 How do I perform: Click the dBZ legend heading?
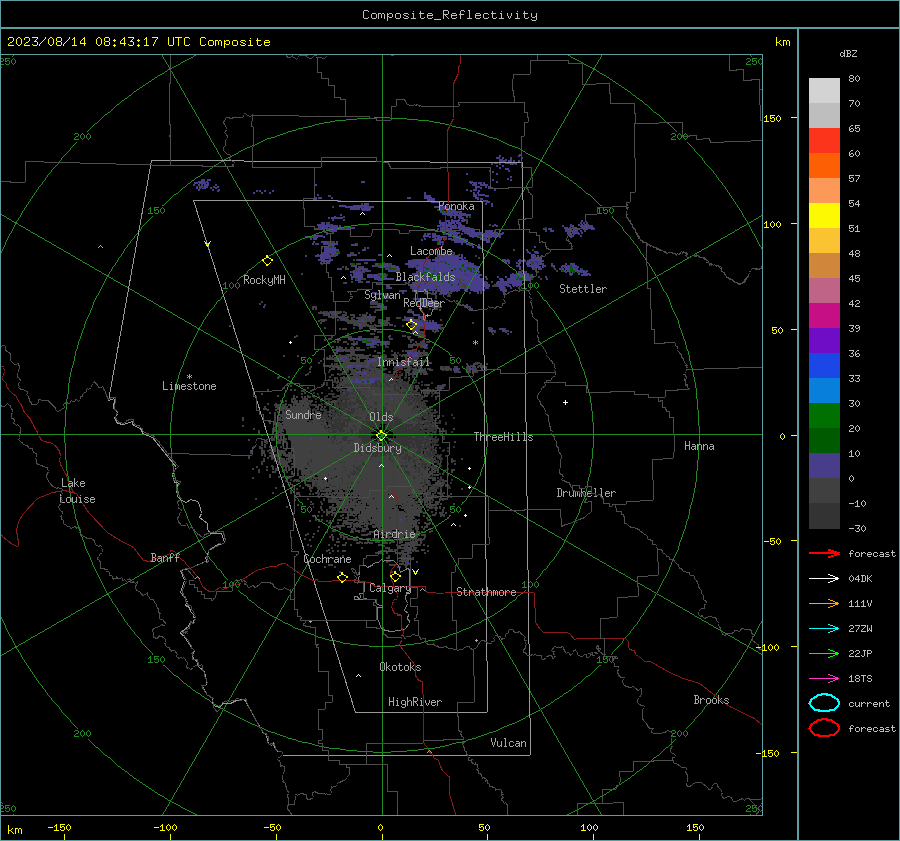[x=848, y=53]
